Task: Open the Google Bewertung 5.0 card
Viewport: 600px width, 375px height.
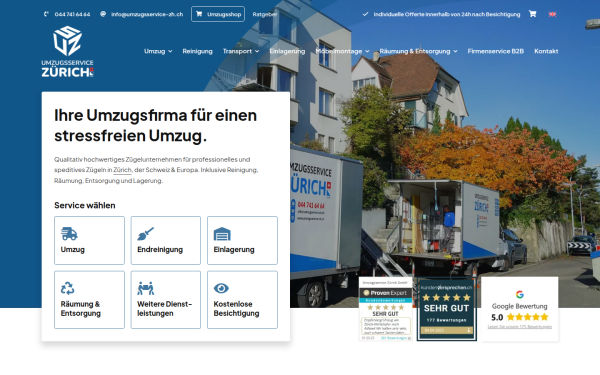Action: [x=520, y=309]
